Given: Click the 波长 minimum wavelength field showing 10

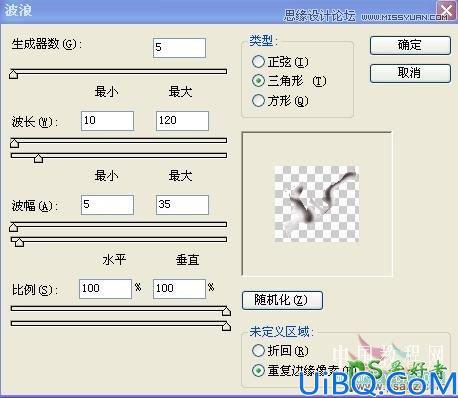Looking at the screenshot, I should click(x=107, y=121).
